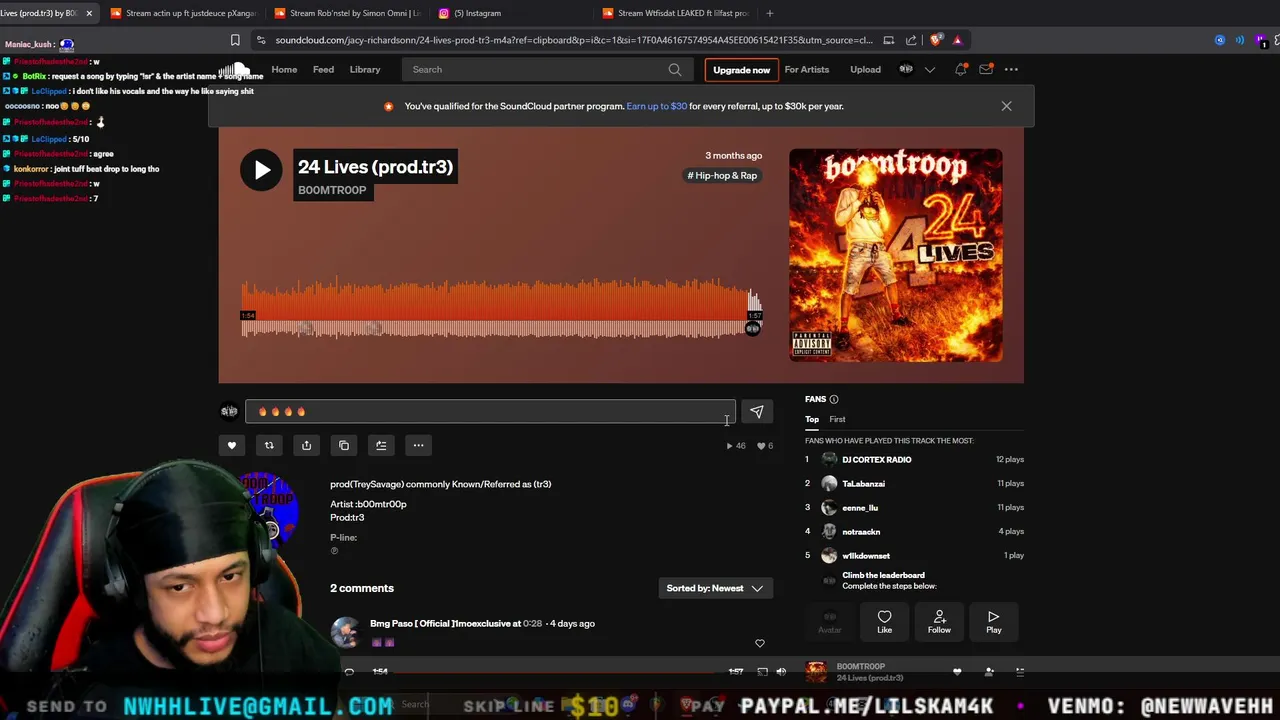Screen dimensions: 1280x720
Task: Expand the Sorted by: Newest dropdown
Action: (x=715, y=588)
